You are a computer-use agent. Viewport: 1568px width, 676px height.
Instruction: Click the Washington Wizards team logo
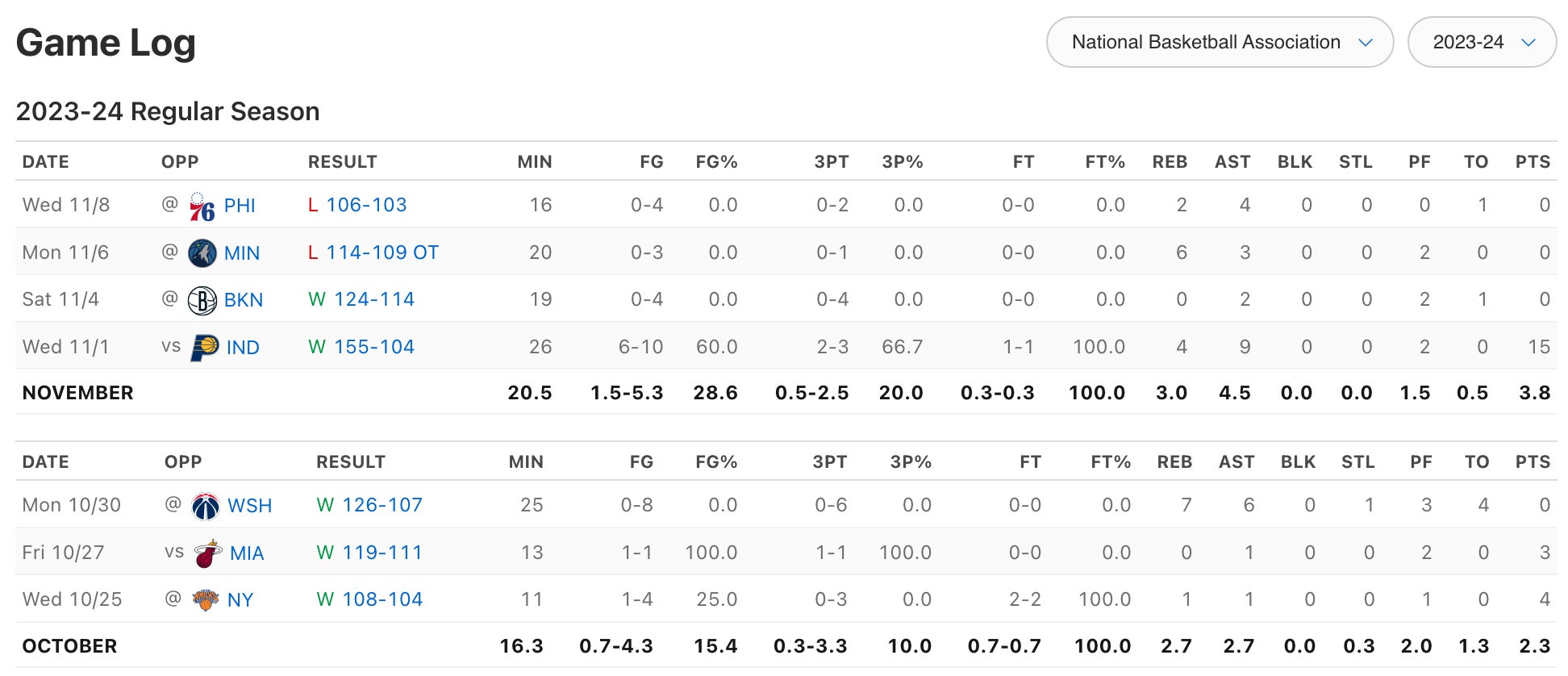point(206,507)
